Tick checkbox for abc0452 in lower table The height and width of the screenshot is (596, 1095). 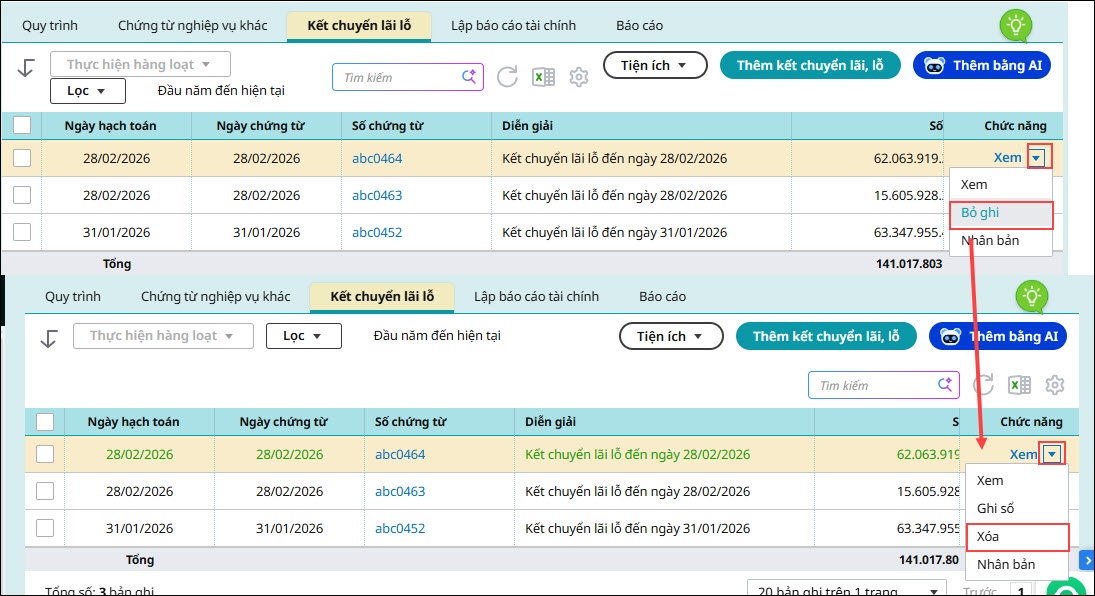[45, 528]
